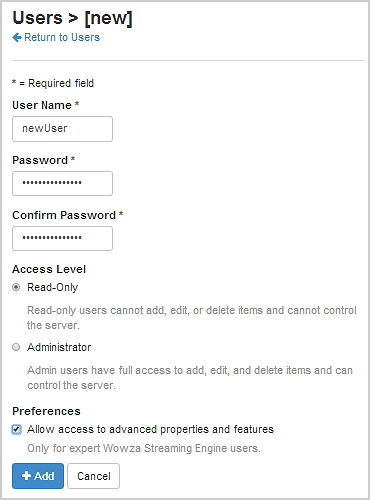This screenshot has width=370, height=500.
Task: Click the blue back arrow icon
Action: point(17,37)
